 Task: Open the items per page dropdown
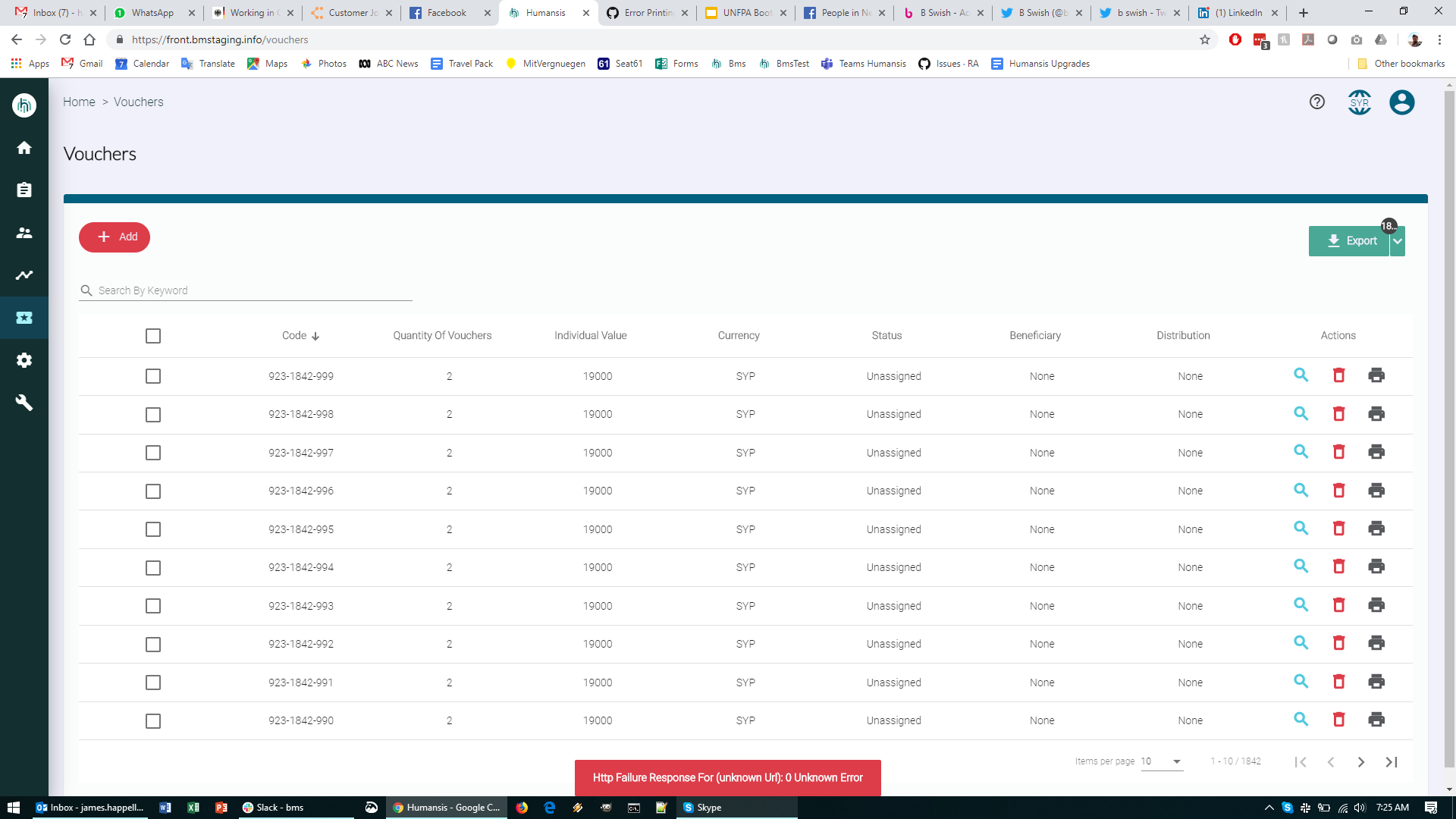(1162, 761)
